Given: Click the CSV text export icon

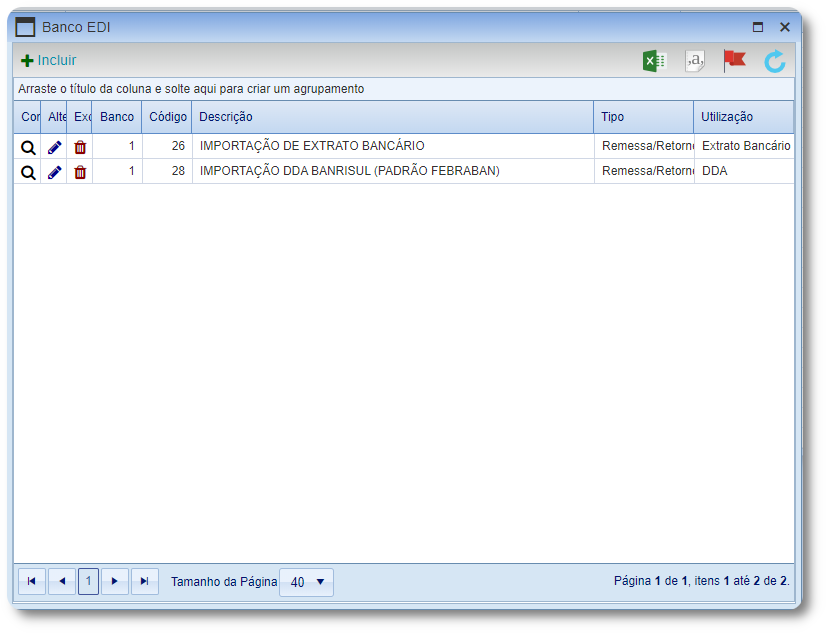Looking at the screenshot, I should [x=695, y=61].
